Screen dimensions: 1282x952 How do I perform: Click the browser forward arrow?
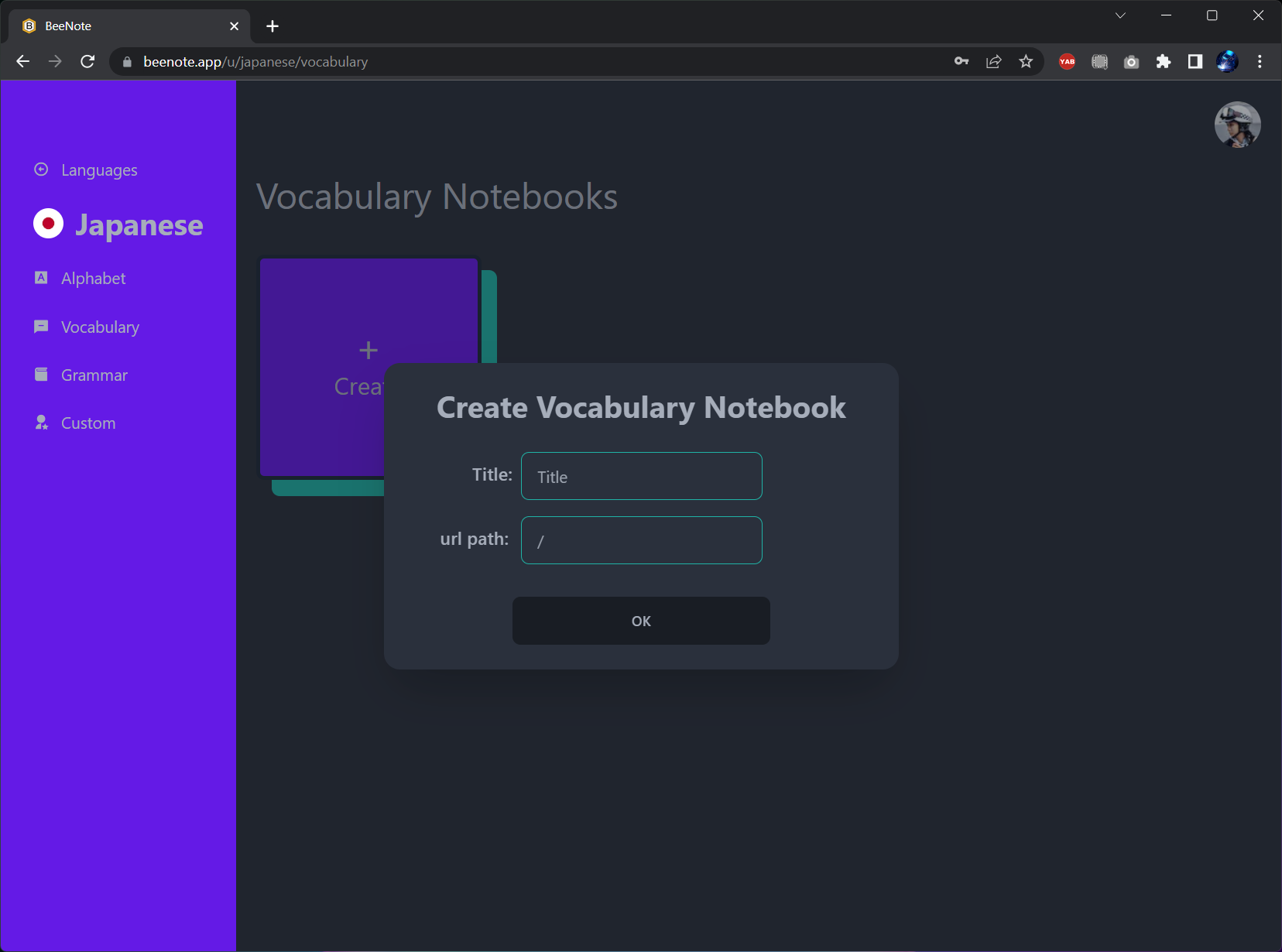55,61
